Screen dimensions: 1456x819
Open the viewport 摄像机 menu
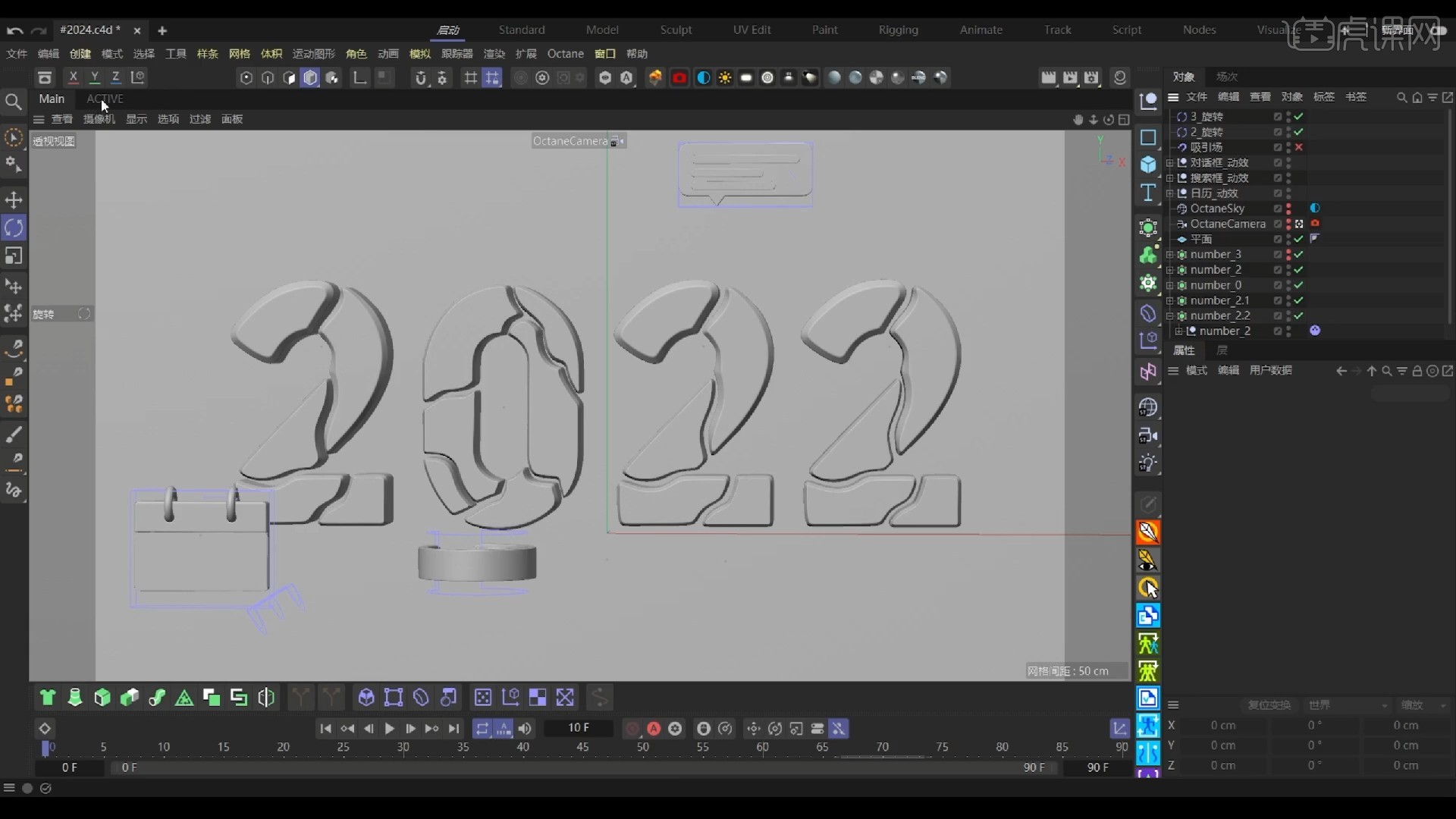point(99,119)
